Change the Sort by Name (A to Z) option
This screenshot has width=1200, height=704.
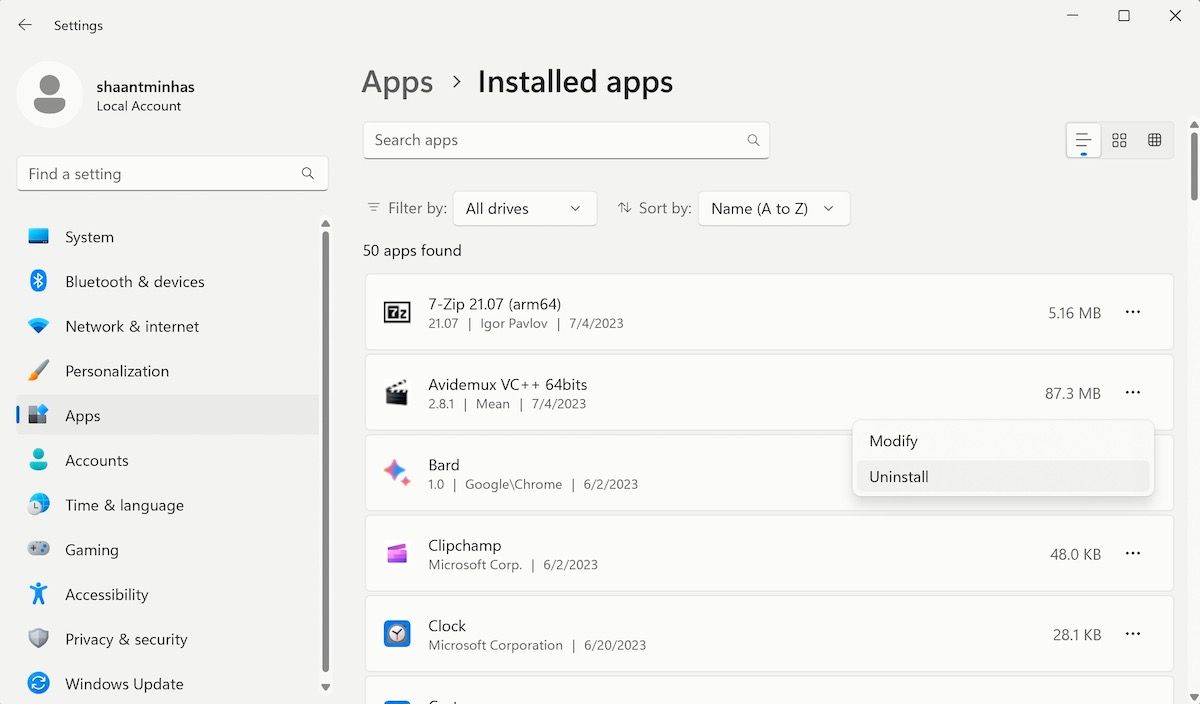click(x=773, y=208)
